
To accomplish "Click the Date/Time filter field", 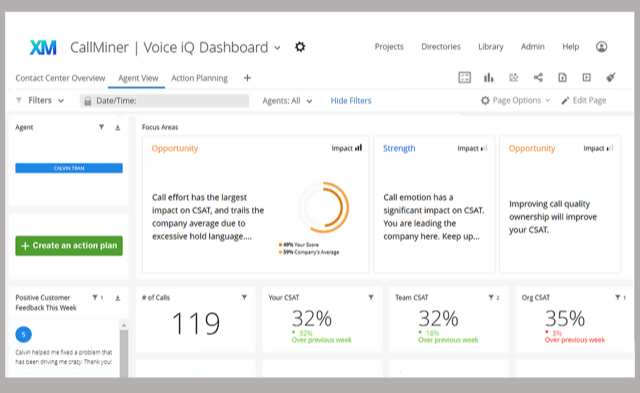I will (164, 101).
